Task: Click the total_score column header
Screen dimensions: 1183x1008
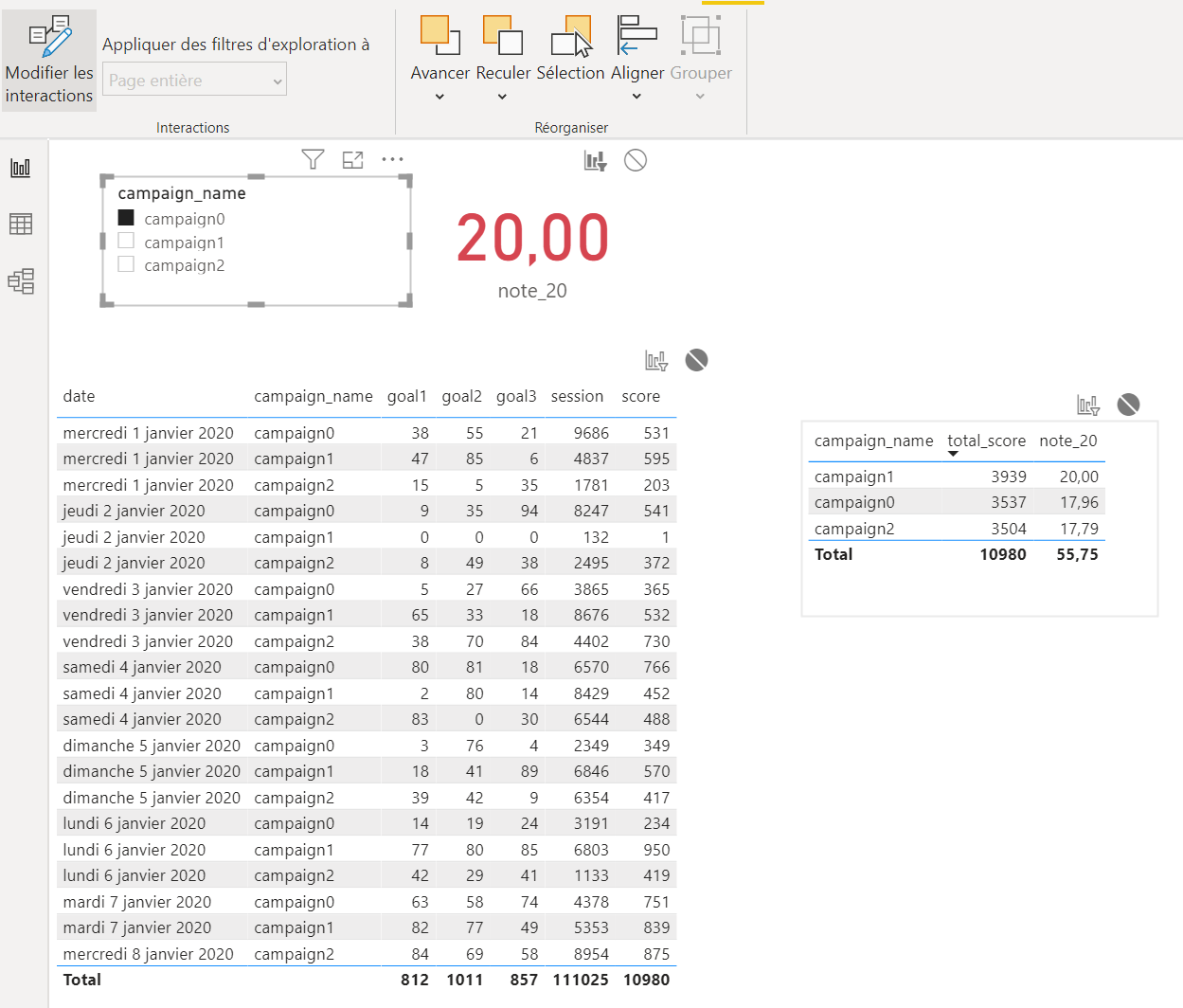Action: [986, 441]
